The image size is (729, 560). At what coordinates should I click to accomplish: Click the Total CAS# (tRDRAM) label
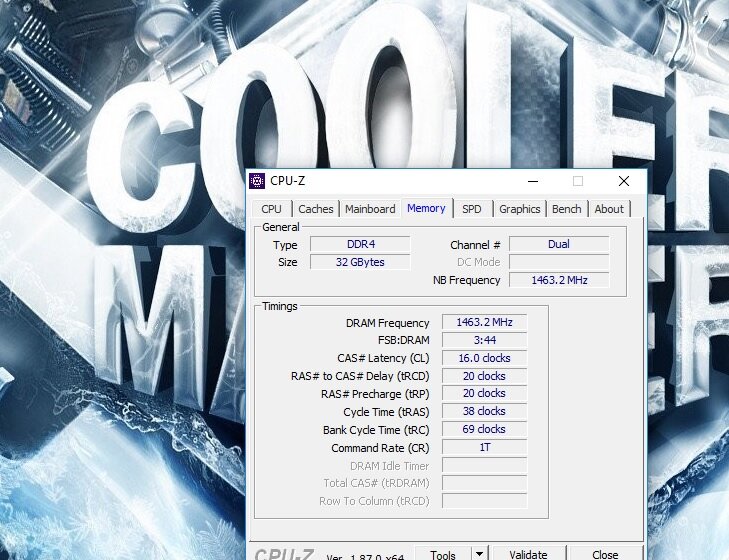coord(376,484)
